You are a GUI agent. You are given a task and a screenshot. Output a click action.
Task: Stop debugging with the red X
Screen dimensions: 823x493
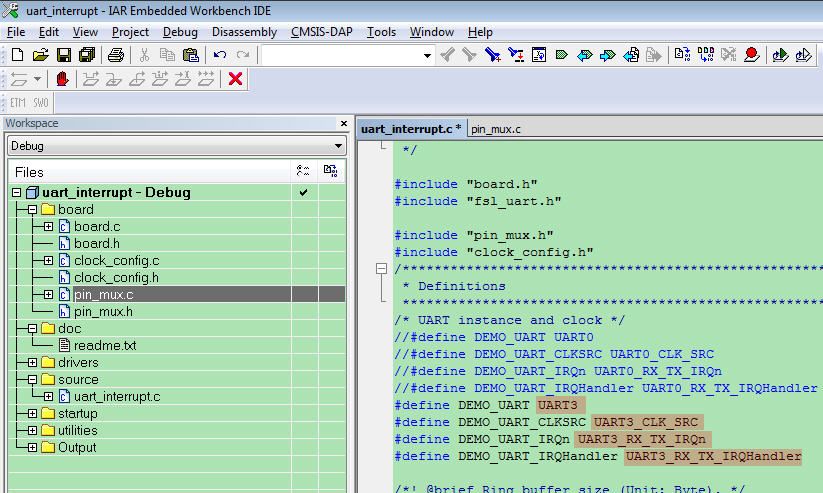point(235,79)
